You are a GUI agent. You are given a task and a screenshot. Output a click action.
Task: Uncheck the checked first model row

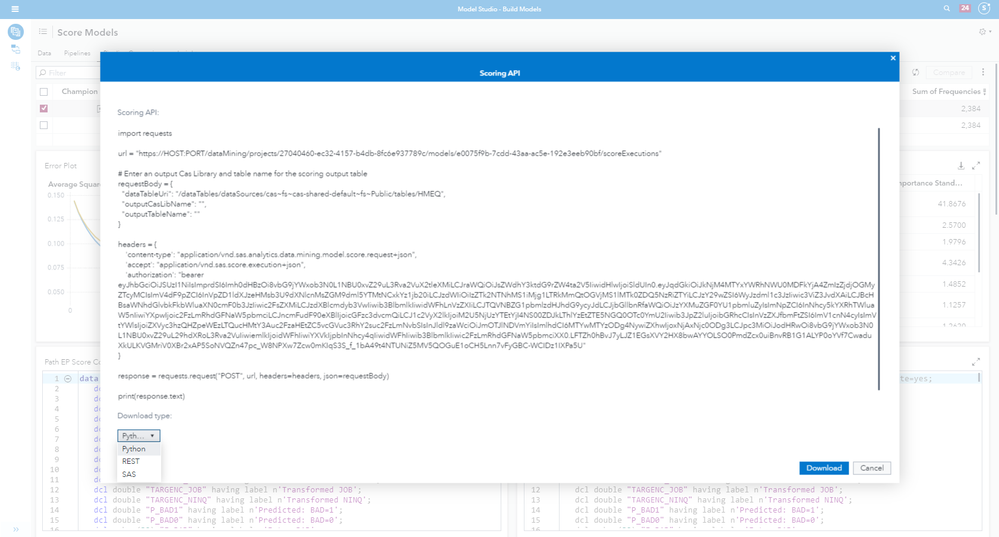[x=44, y=108]
